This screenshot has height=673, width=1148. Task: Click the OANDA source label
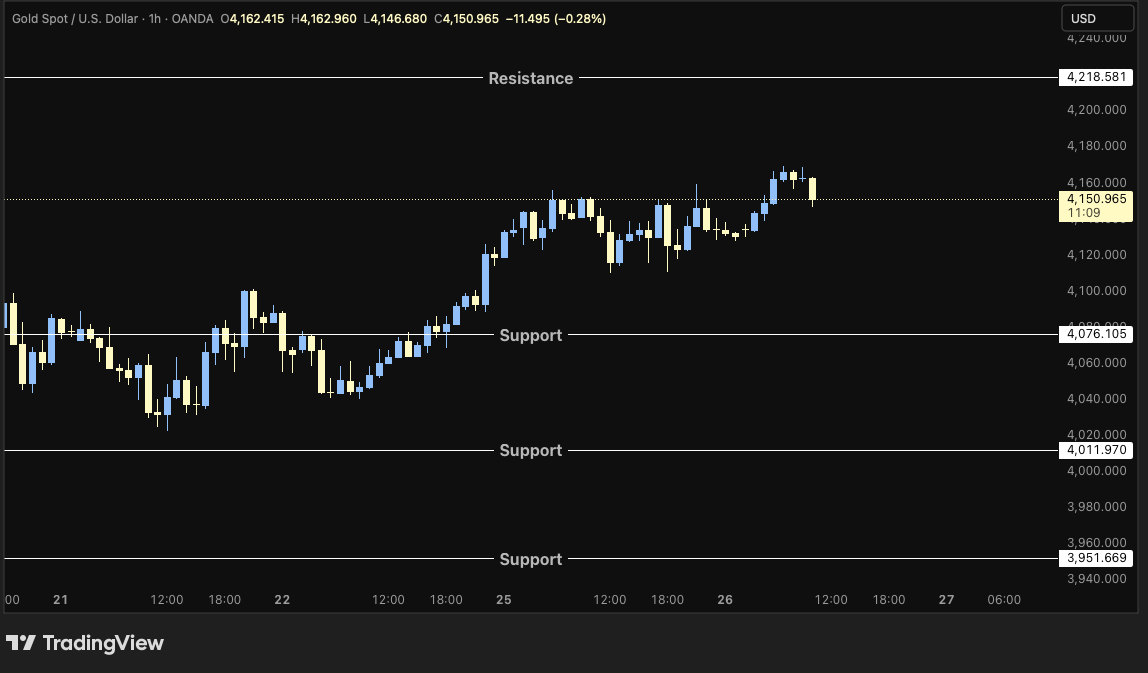(192, 19)
